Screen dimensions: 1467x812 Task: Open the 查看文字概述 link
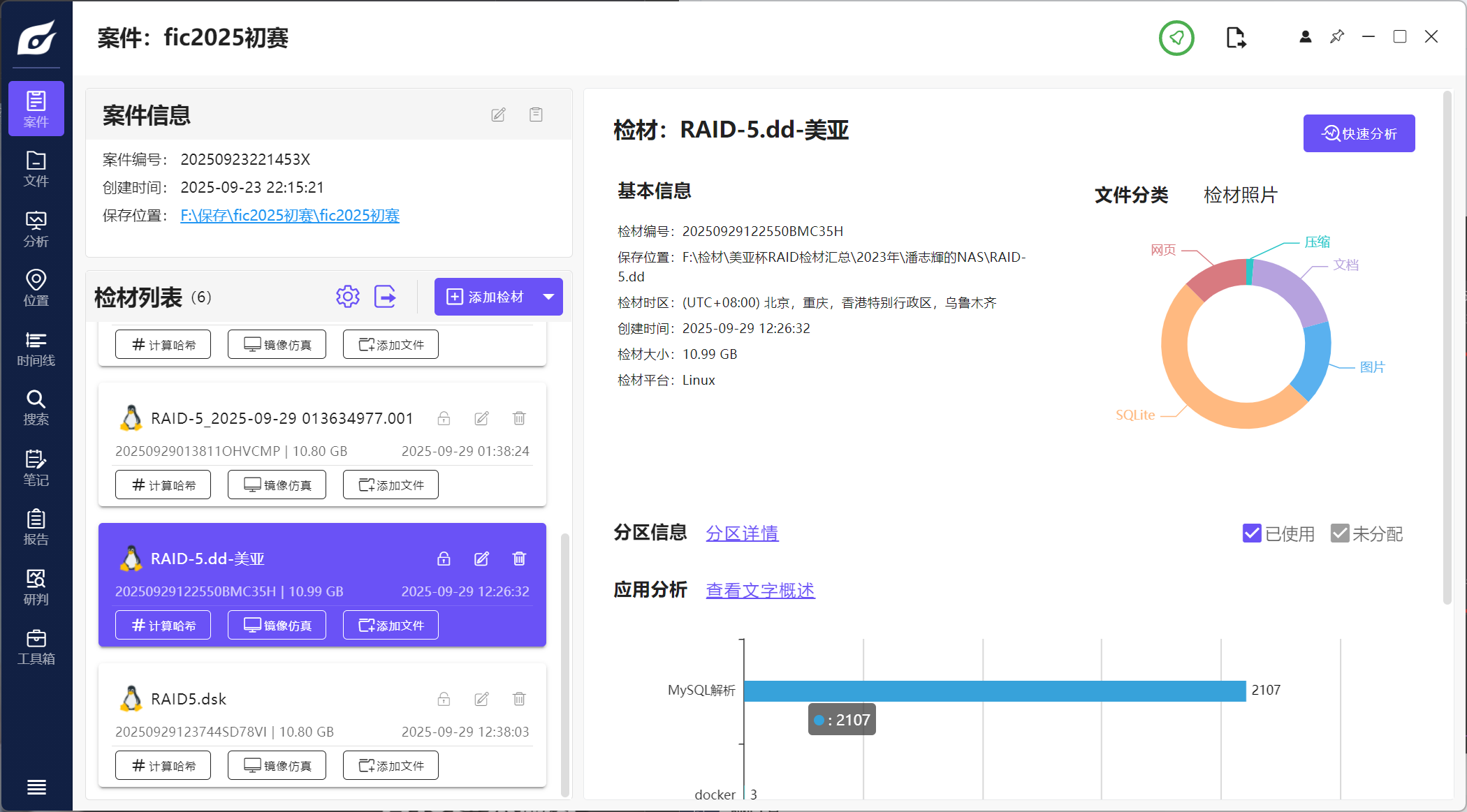click(760, 591)
